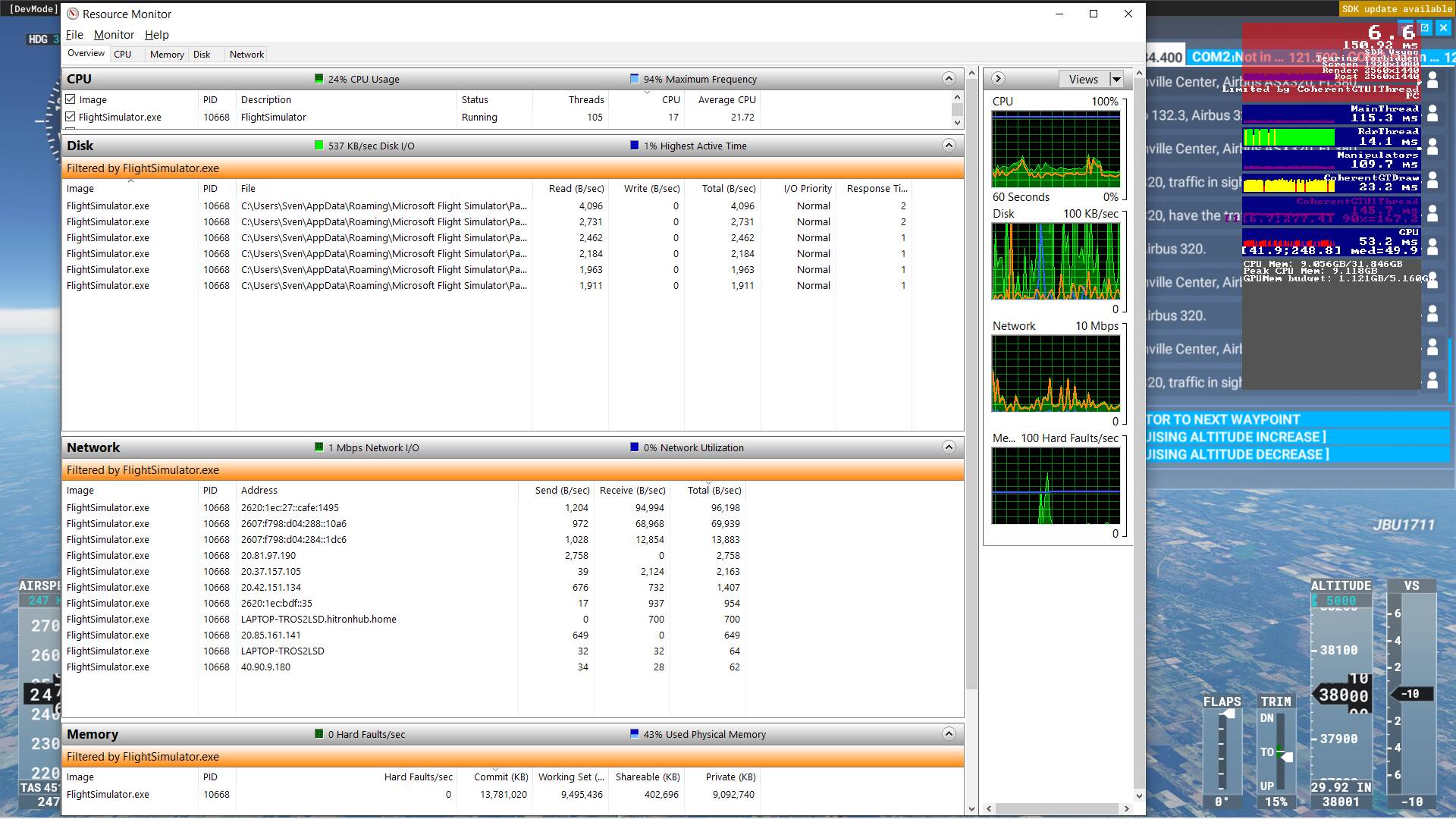Uncheck the FlightSimulator.exe process checkbox
Screen dimensions: 1456x819
[71, 118]
